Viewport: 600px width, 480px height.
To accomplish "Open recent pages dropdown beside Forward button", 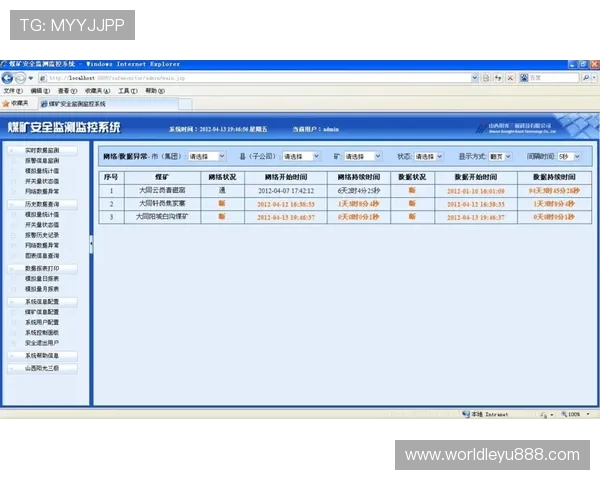I will (31, 78).
